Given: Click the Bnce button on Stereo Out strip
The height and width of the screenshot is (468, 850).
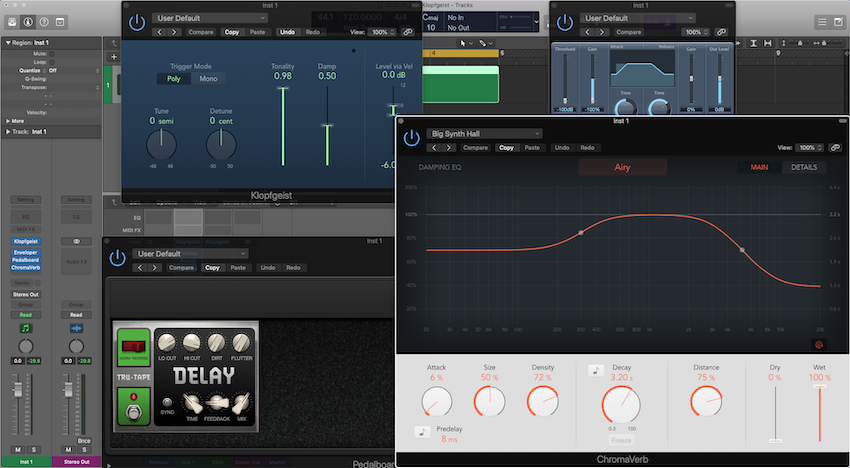Looking at the screenshot, I should click(83, 441).
